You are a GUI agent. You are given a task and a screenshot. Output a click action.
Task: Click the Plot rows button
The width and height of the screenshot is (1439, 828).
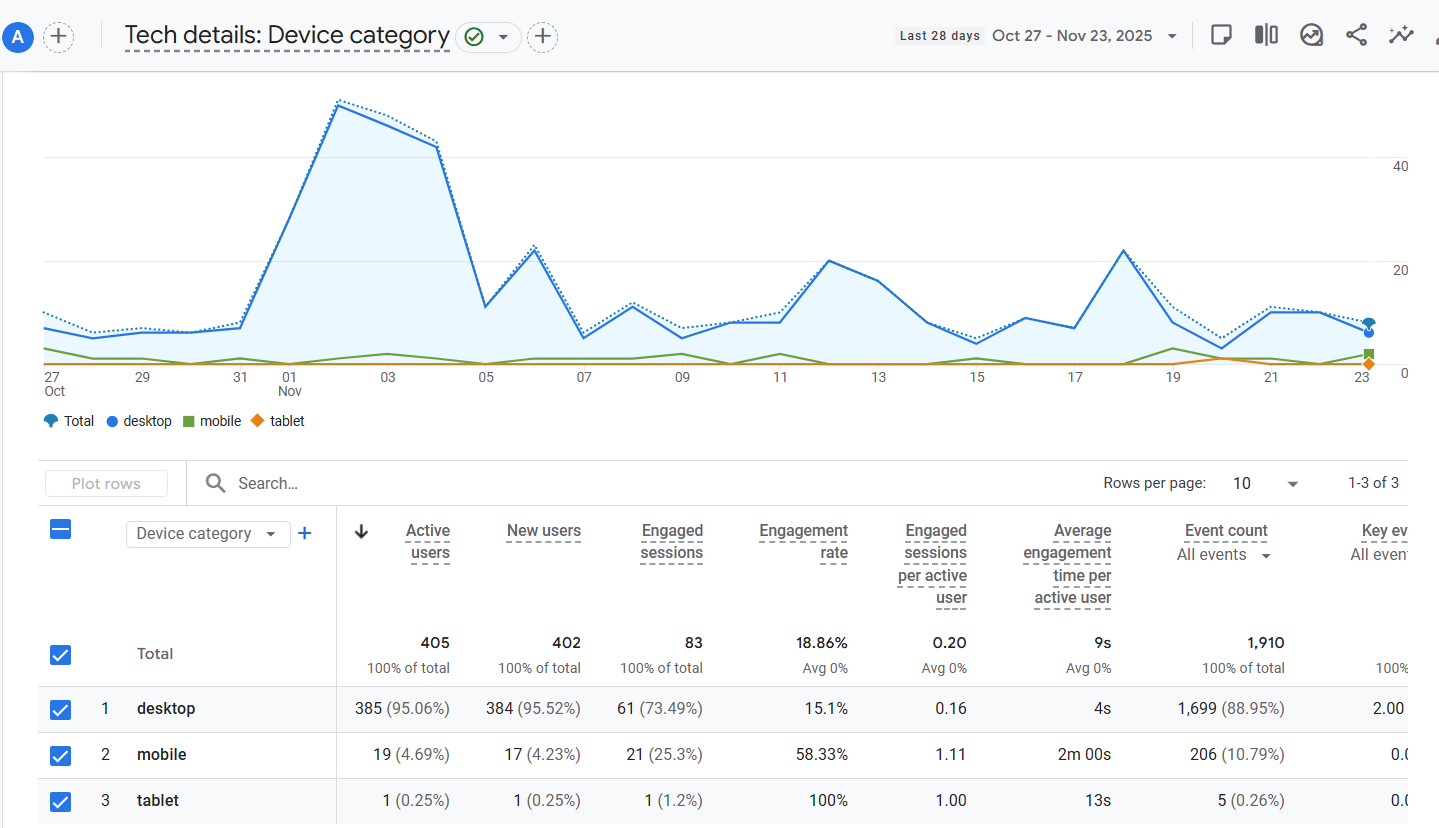click(106, 484)
